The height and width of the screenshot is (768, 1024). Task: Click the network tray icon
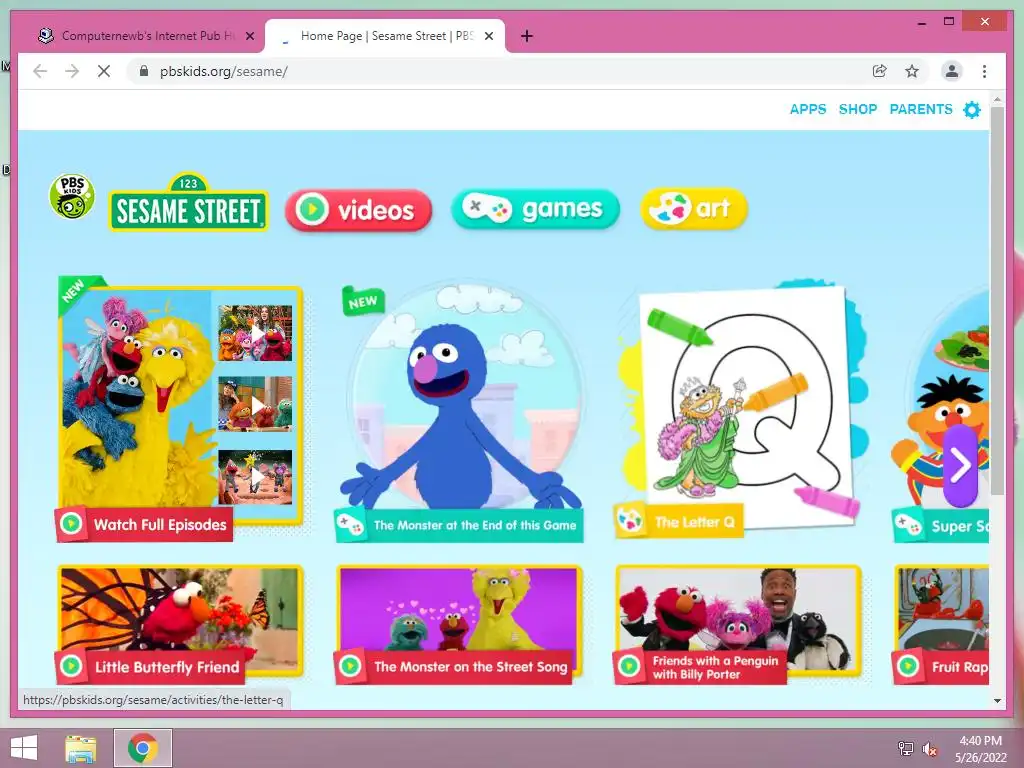(x=905, y=748)
